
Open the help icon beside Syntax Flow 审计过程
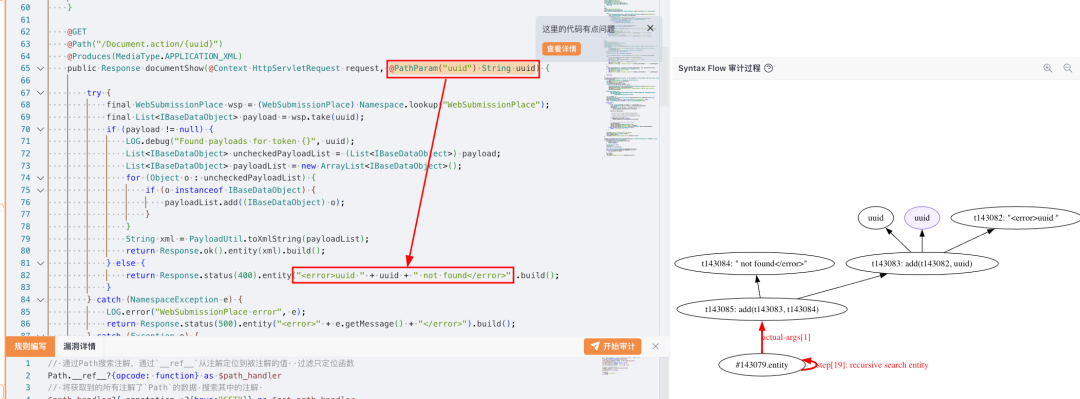(769, 68)
